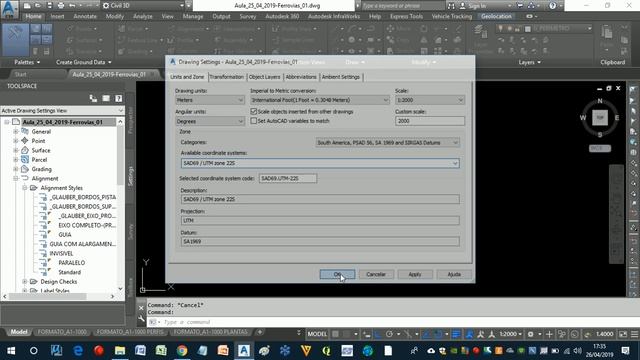Click the Apply button
Image resolution: width=640 pixels, height=360 pixels.
click(415, 274)
